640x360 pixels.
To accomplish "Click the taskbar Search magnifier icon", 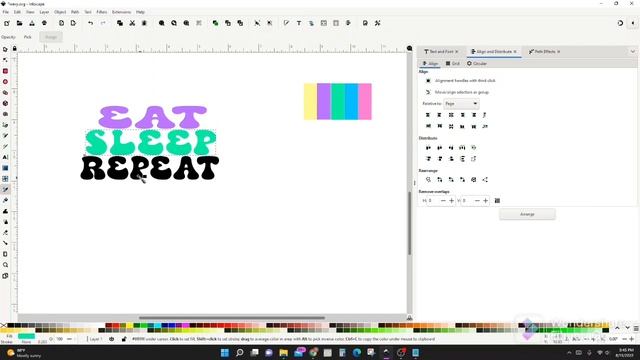I will [240, 353].
